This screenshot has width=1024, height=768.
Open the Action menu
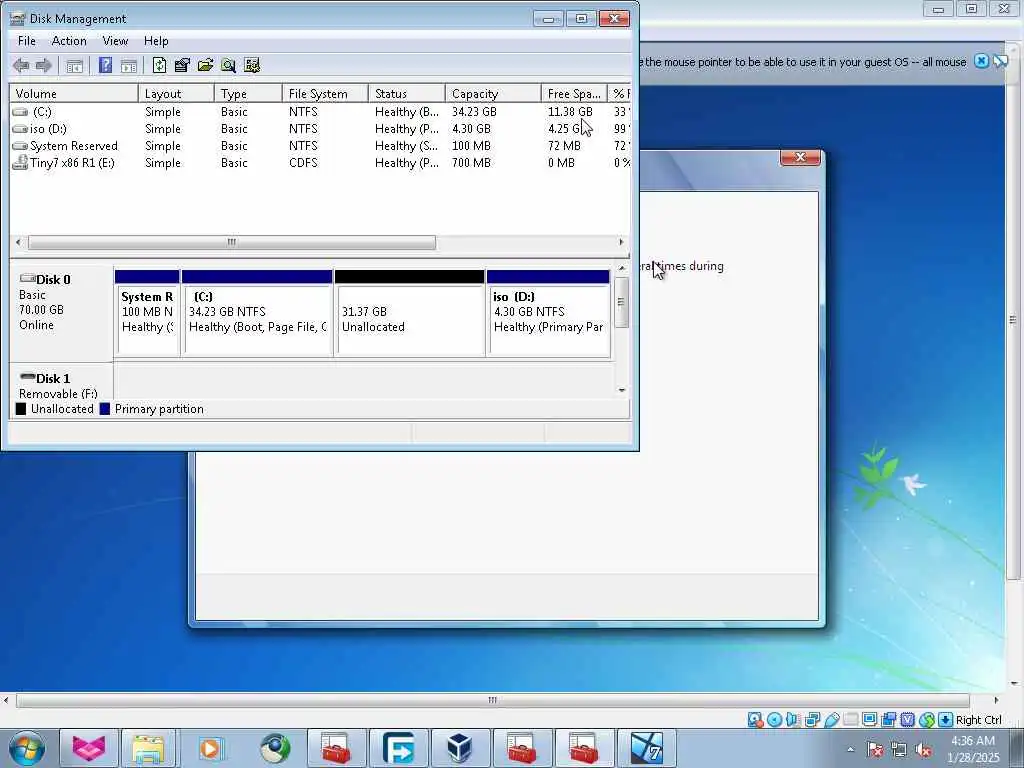(x=69, y=40)
